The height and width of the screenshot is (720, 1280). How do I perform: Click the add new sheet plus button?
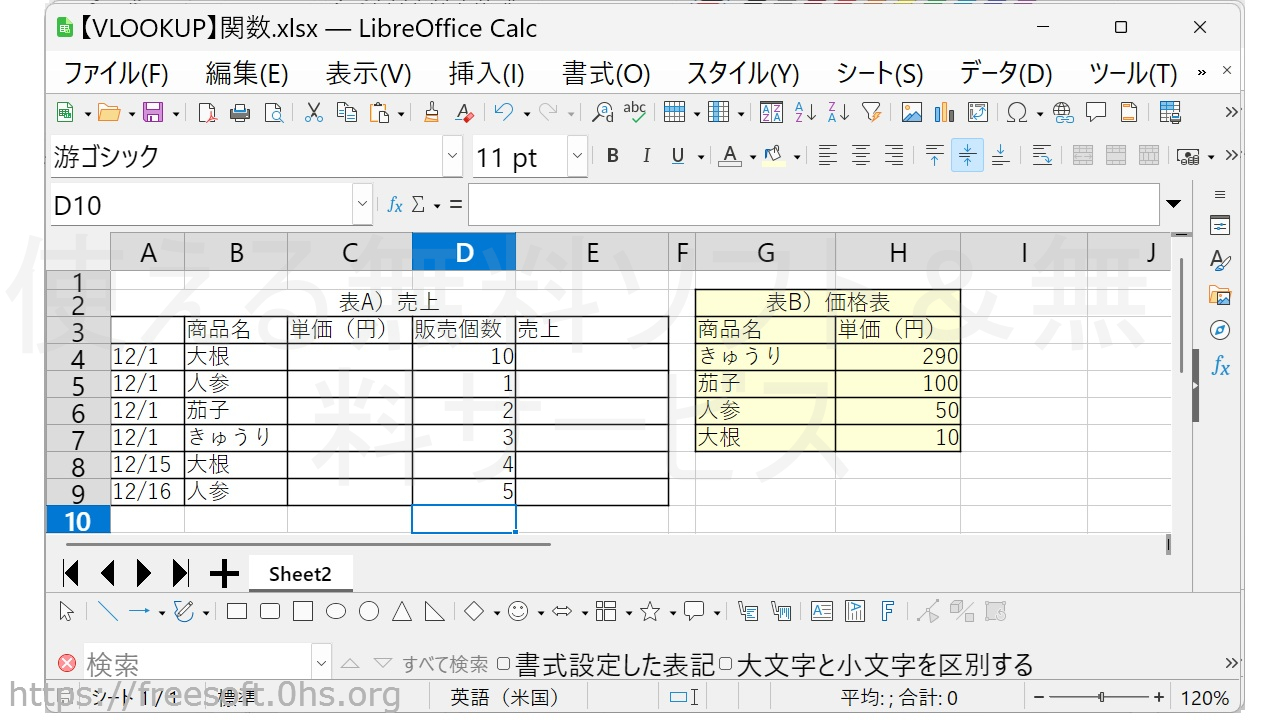(224, 574)
